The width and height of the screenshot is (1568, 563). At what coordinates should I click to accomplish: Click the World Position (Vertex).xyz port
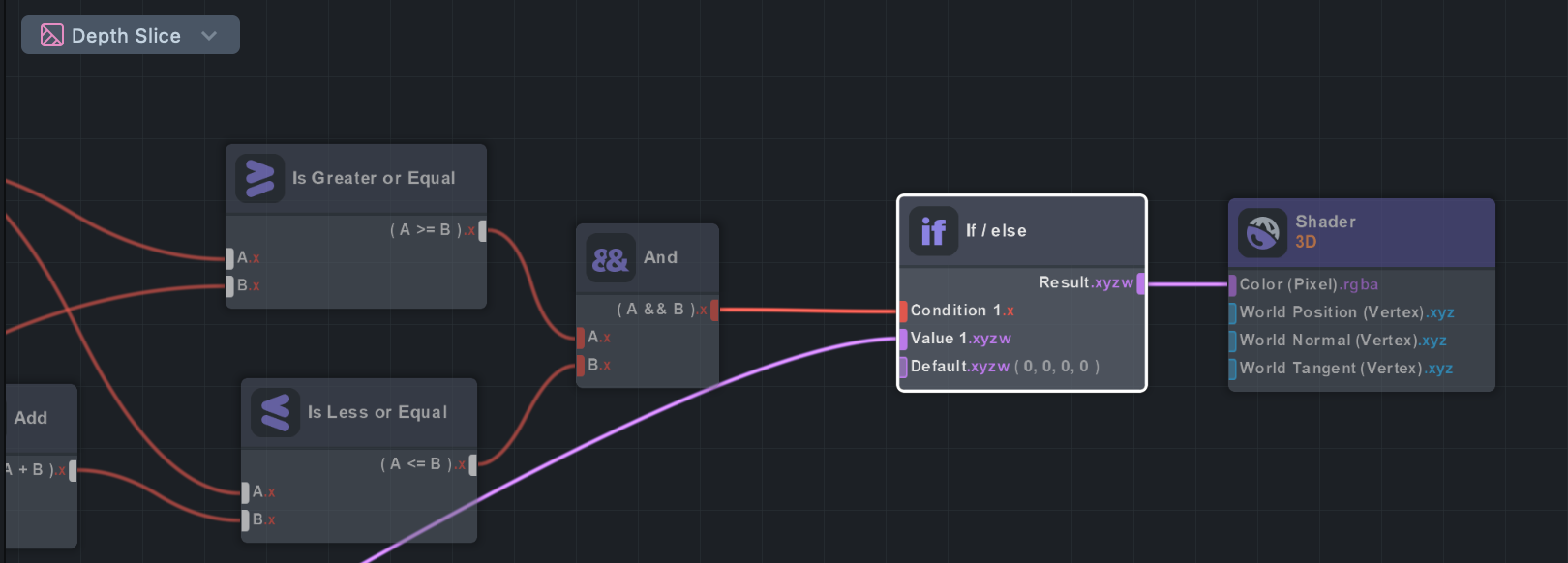pos(1232,312)
